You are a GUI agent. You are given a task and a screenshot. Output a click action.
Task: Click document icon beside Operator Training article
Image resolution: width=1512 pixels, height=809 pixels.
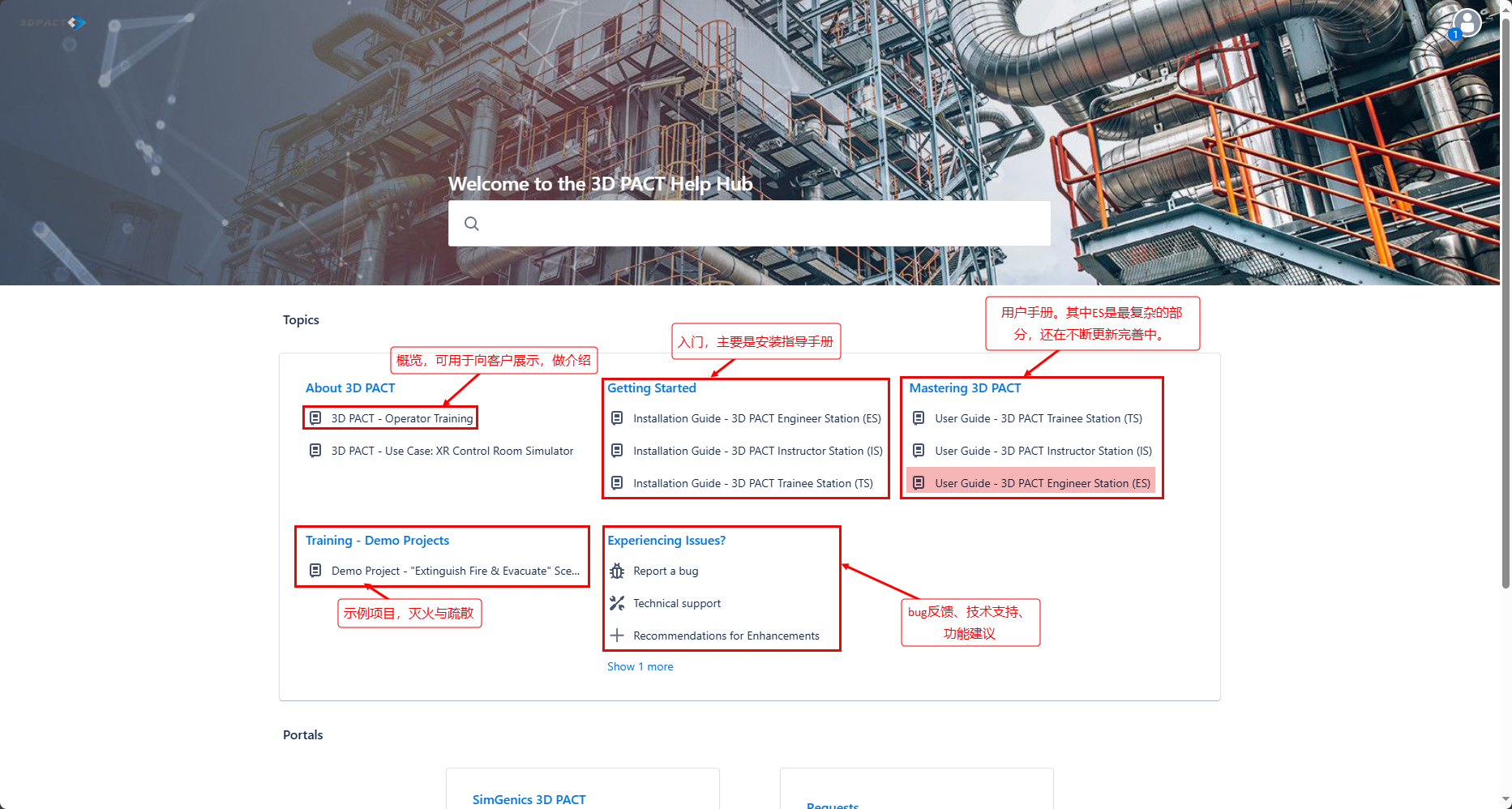click(315, 418)
